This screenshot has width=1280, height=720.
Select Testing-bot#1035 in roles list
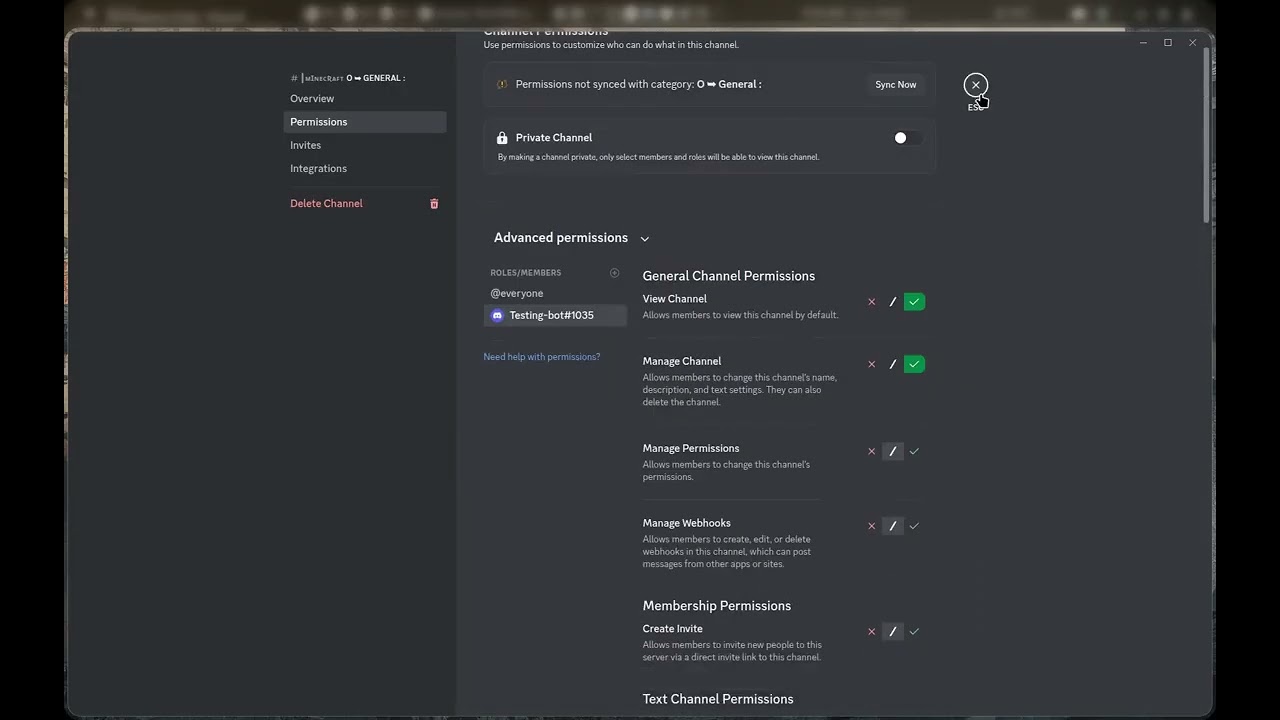click(x=555, y=315)
